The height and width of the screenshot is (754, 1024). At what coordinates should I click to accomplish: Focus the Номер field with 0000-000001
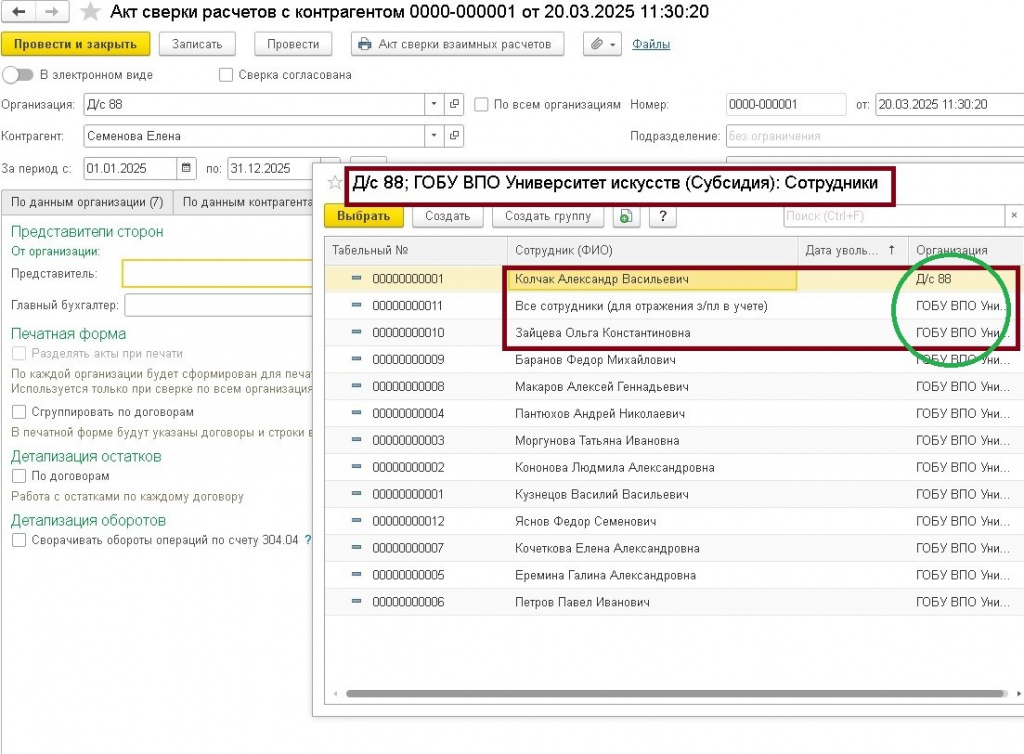786,104
